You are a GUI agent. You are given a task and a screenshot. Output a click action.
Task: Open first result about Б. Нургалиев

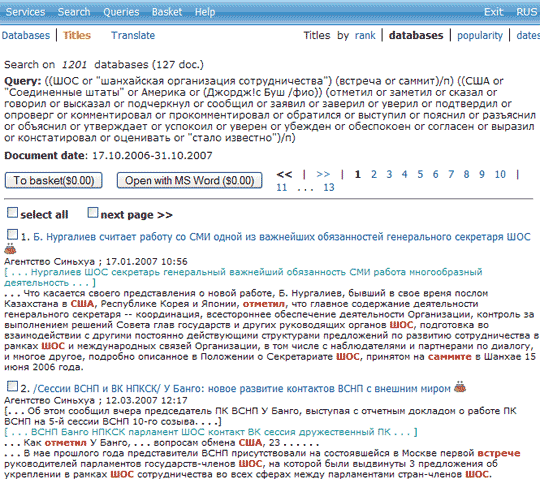pos(282,237)
